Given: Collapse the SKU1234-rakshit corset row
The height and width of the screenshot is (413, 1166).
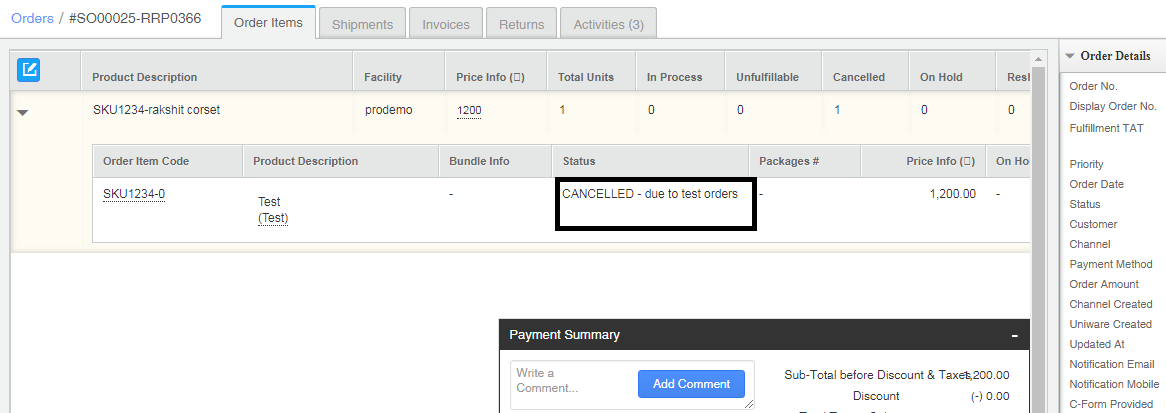Looking at the screenshot, I should [x=22, y=112].
